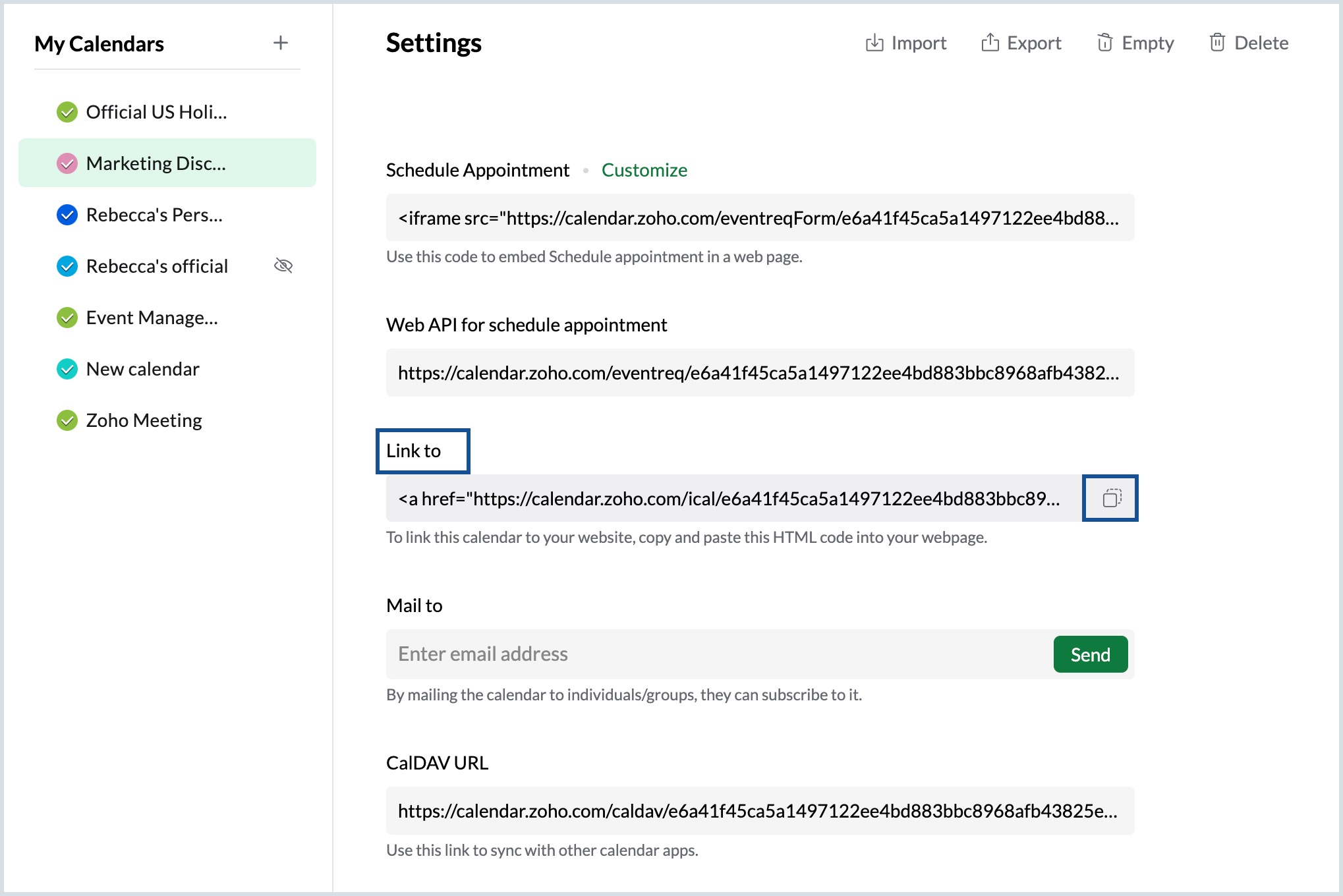Click the Import icon in Settings header
Screen dimensions: 1343x896
point(874,43)
